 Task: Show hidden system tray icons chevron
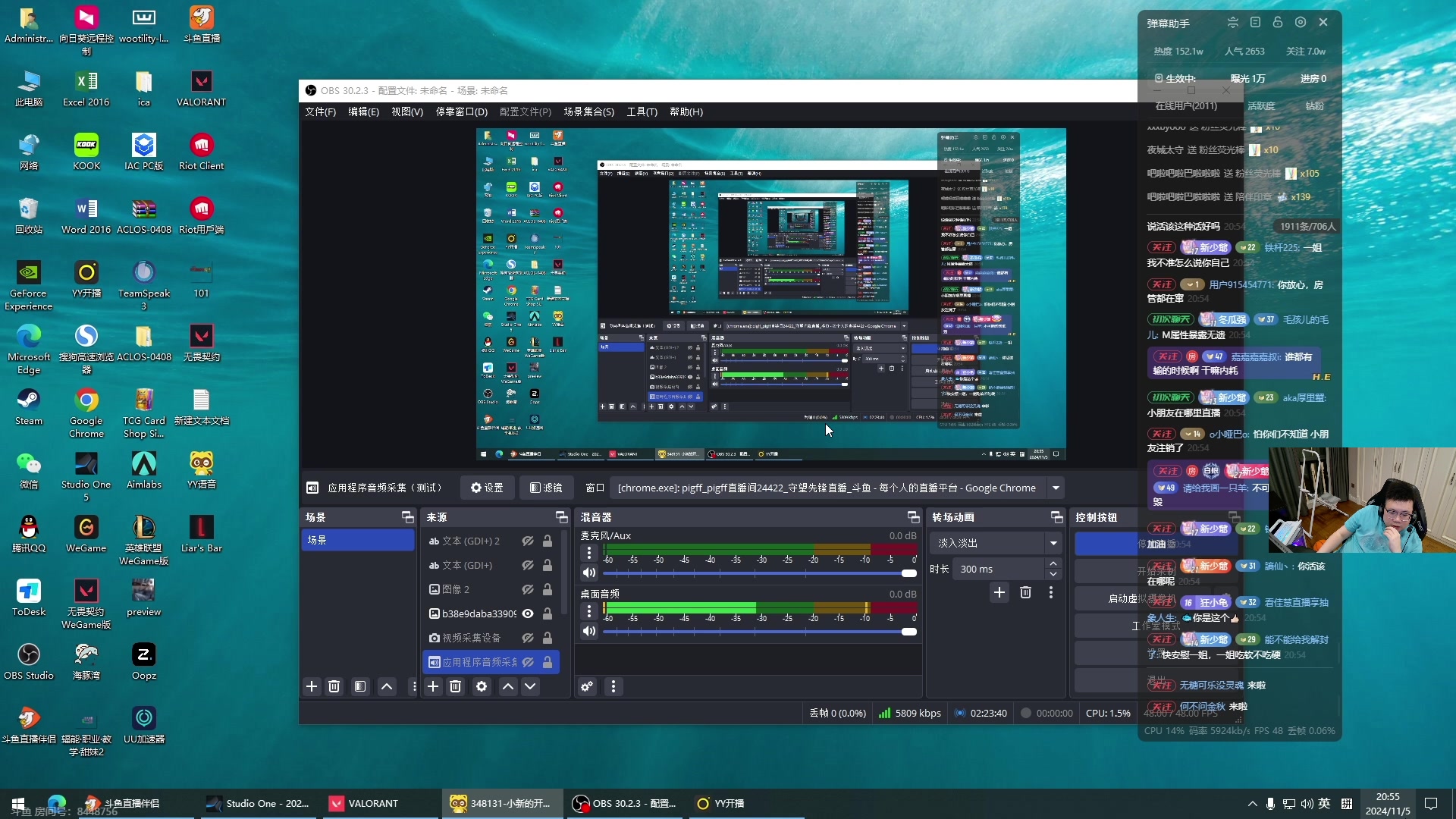pyautogui.click(x=1252, y=804)
